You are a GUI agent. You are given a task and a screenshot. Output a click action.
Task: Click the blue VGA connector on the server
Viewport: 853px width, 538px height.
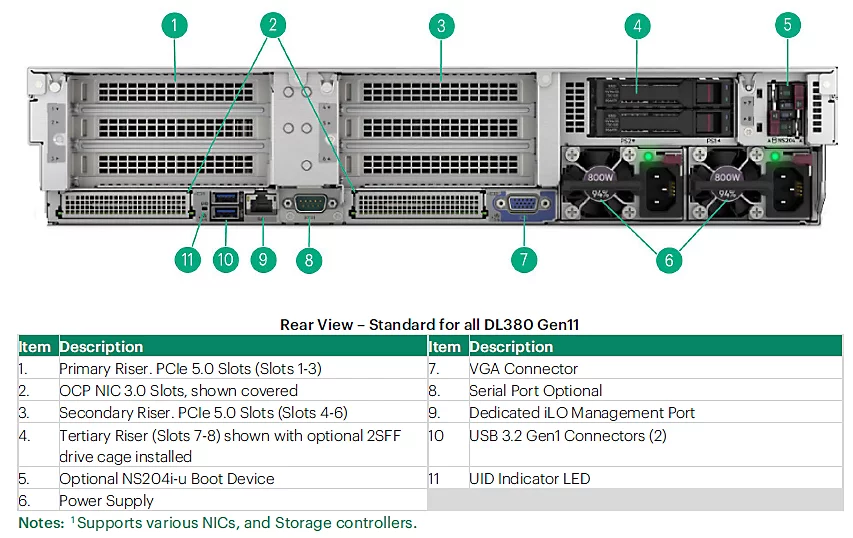(x=523, y=204)
